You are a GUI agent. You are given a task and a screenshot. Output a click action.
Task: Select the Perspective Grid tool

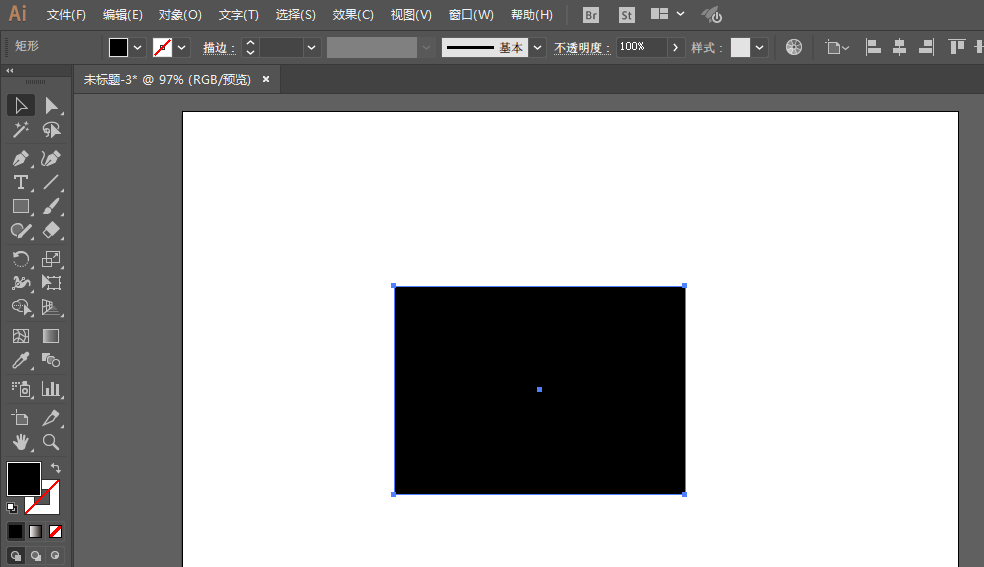coord(51,307)
